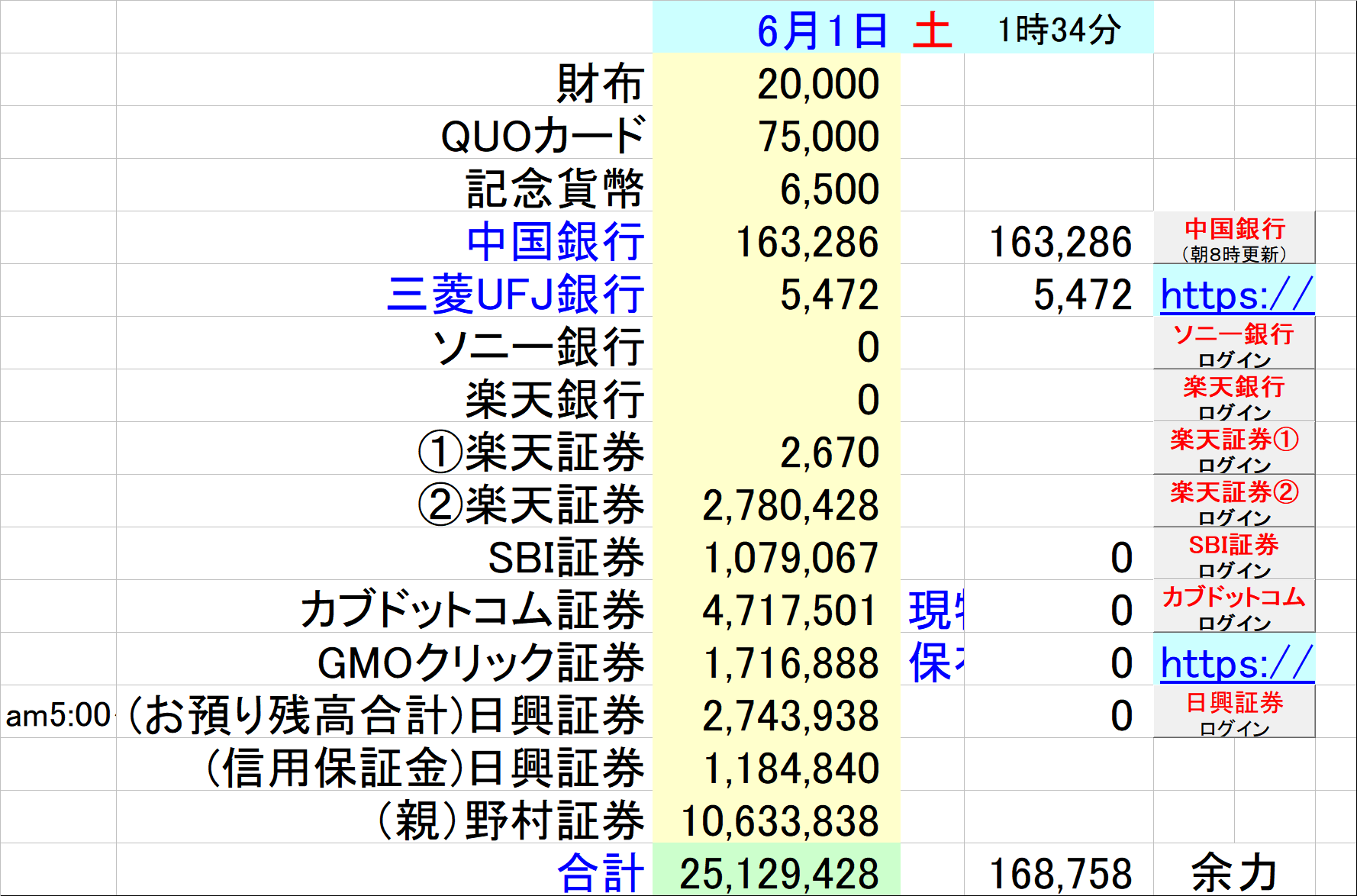Click the 楽天証券① ログイン button
Viewport: 1357px width, 896px height.
pos(1234,449)
